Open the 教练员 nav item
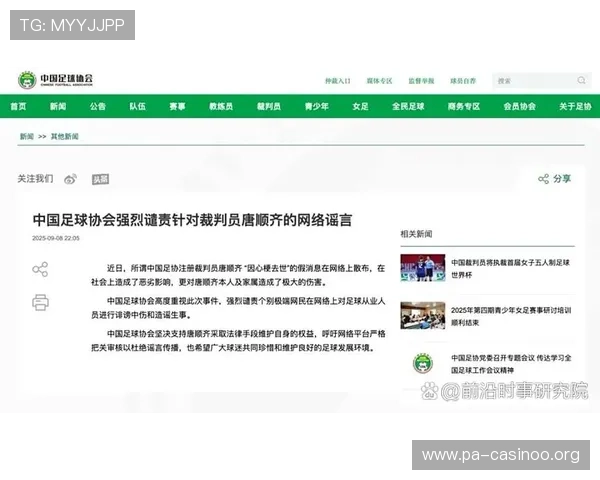 click(221, 106)
